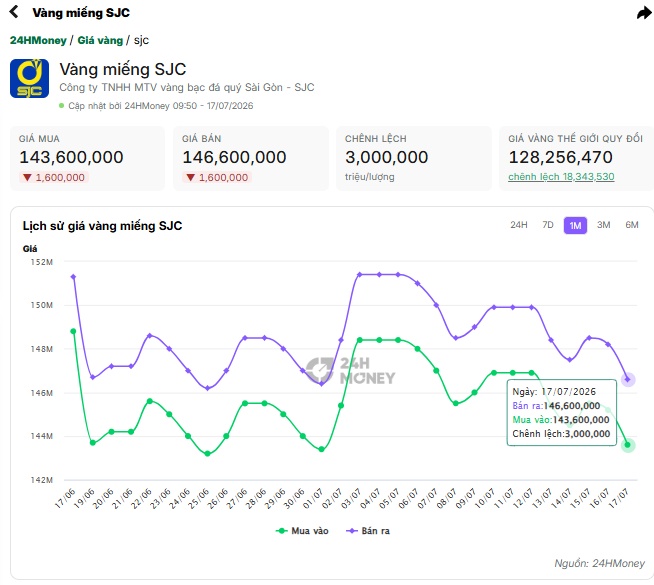Image resolution: width=654 pixels, height=585 pixels.
Task: Open the Giá vàng breadcrumb link
Action: [100, 40]
